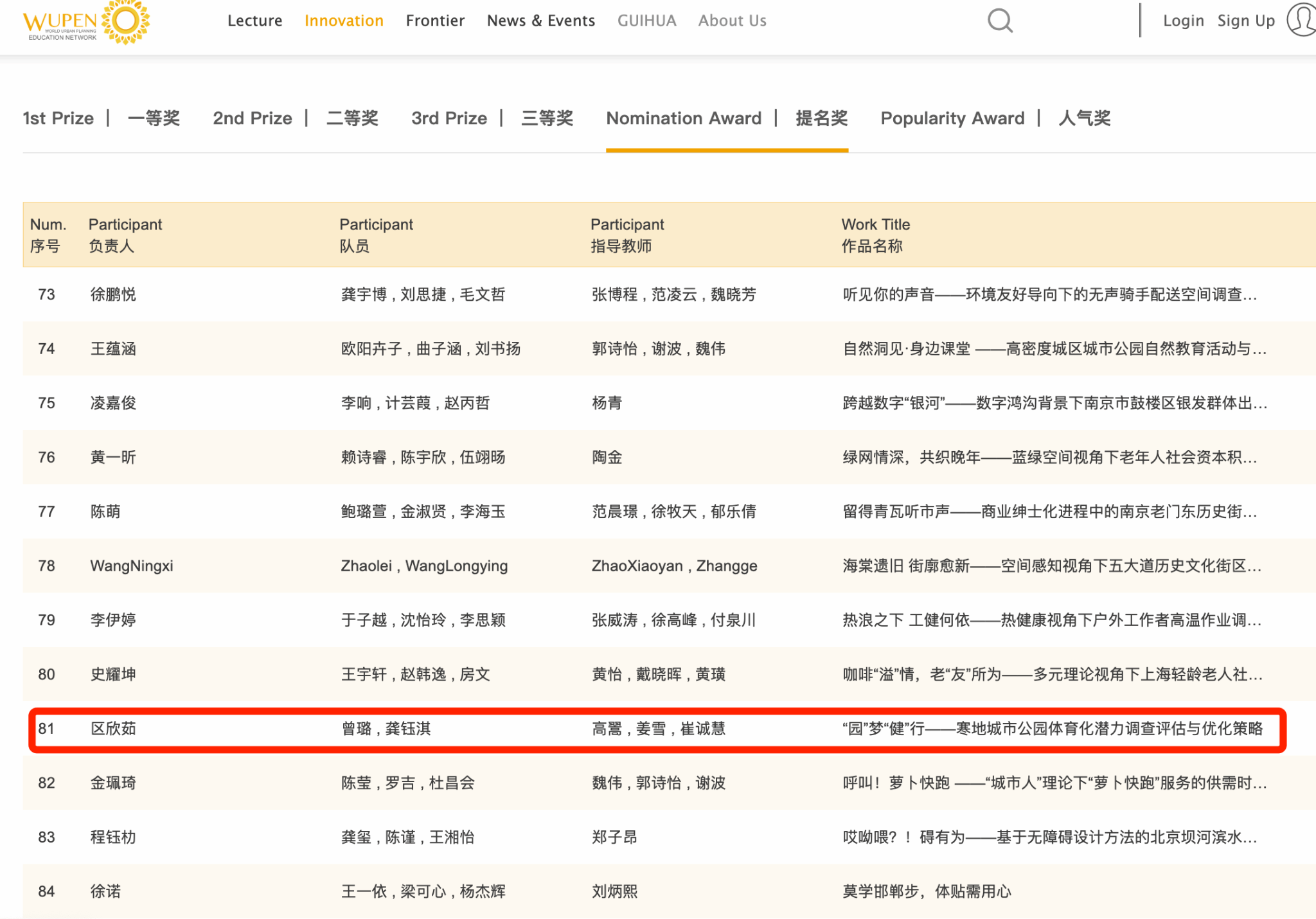This screenshot has height=919, width=1316.
Task: Click instructors ZhaoXiaoyan，Zhangge
Action: tap(675, 566)
